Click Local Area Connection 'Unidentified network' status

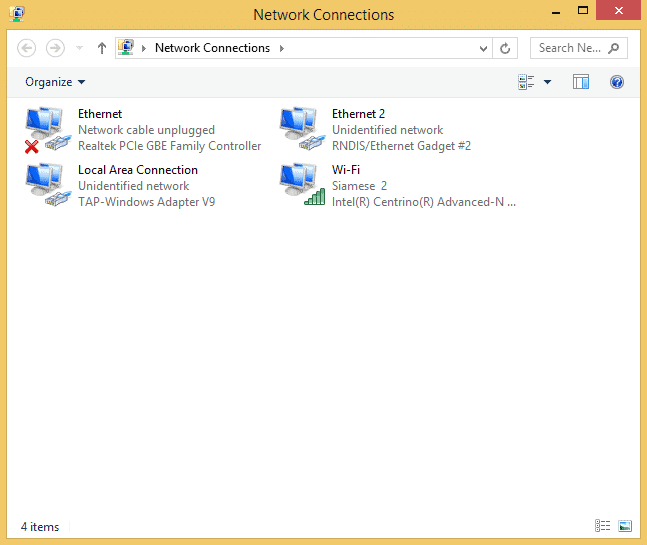134,186
